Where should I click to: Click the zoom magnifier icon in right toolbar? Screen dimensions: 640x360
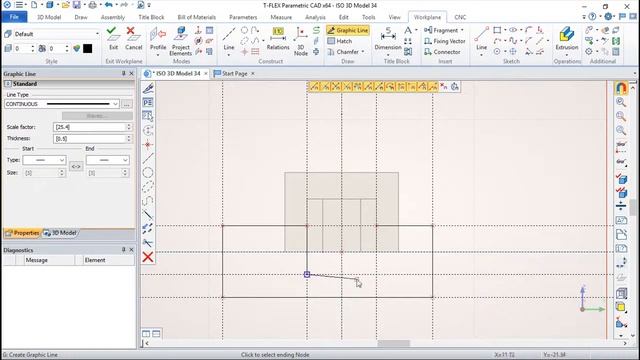[x=621, y=102]
